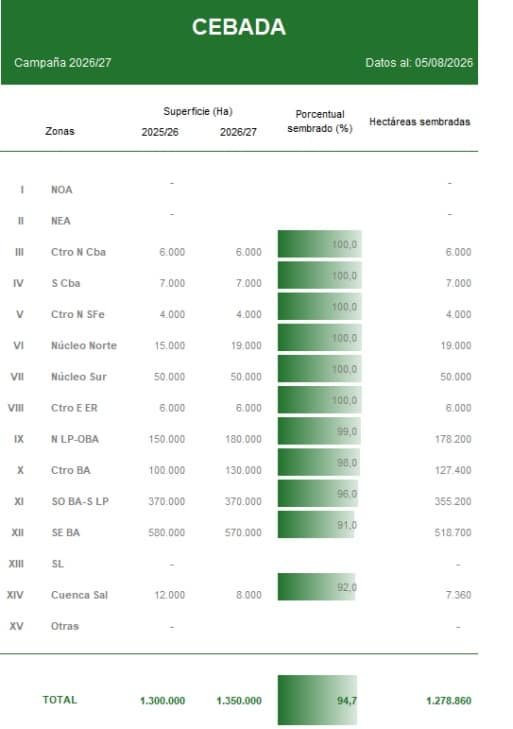Click the Superficie (Ha) header
The image size is (513, 729).
pos(198,112)
